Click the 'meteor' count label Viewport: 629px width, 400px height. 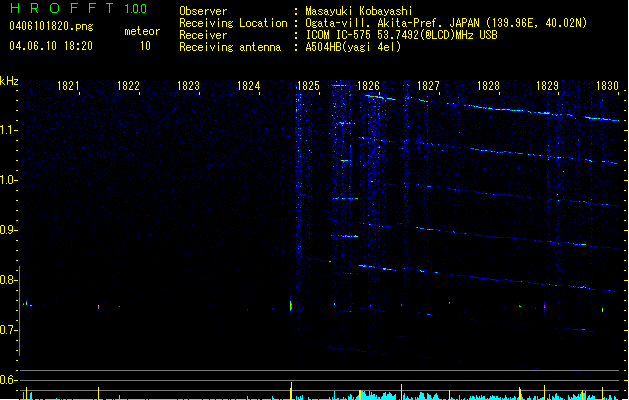(142, 31)
